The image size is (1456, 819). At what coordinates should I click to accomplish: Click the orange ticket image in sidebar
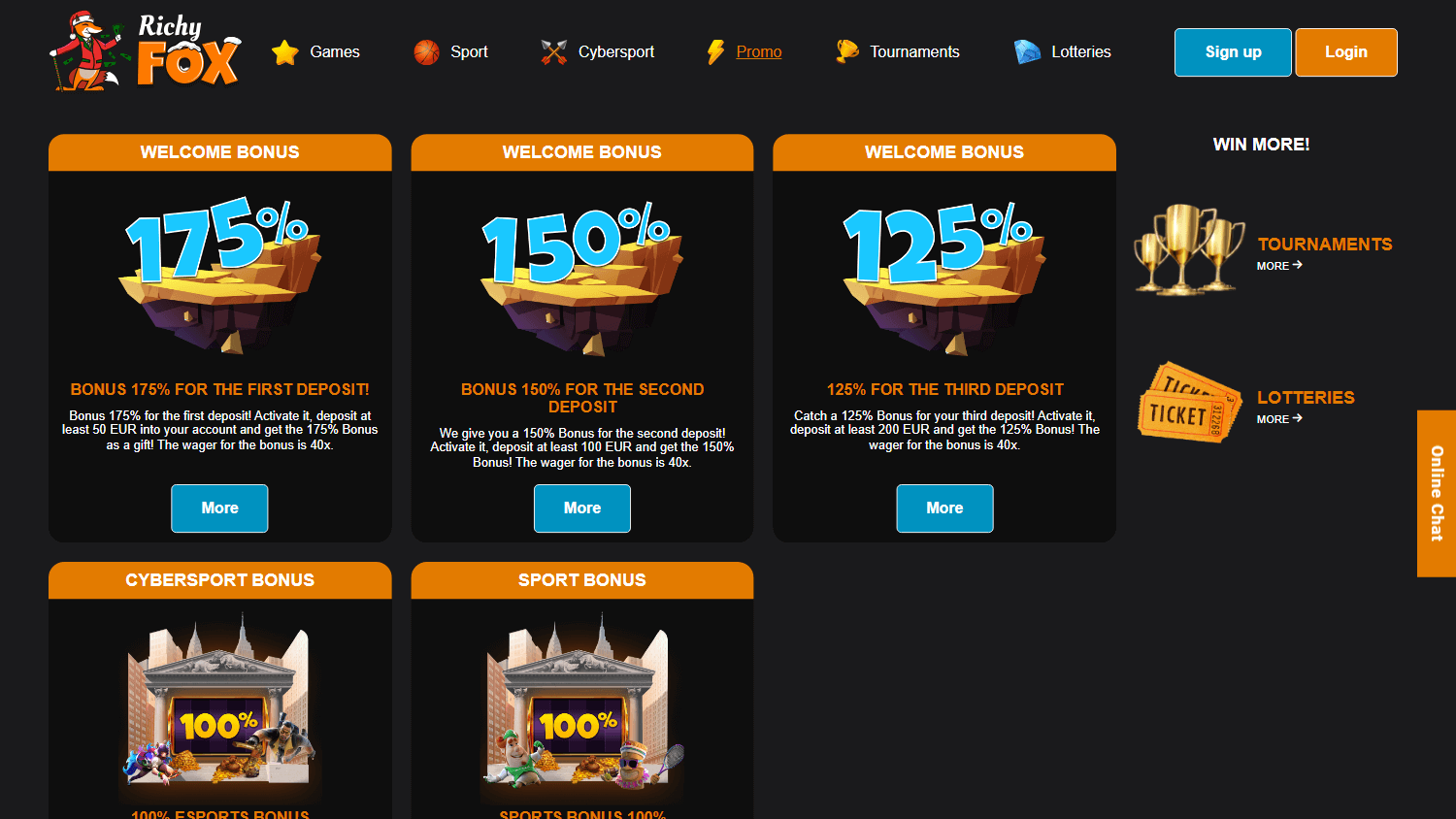(1189, 403)
